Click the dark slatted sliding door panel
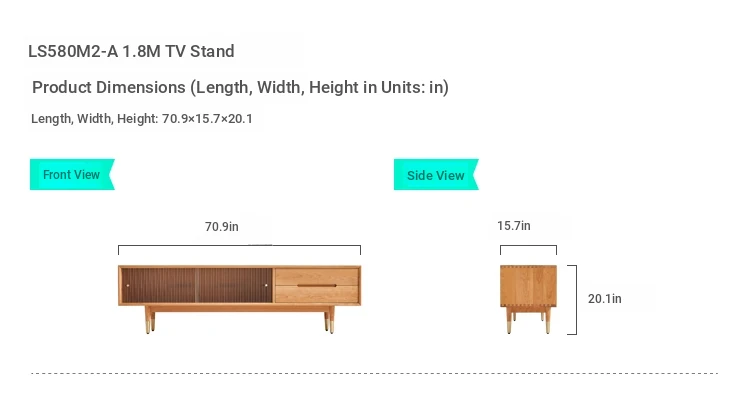The image size is (750, 394). [197, 285]
